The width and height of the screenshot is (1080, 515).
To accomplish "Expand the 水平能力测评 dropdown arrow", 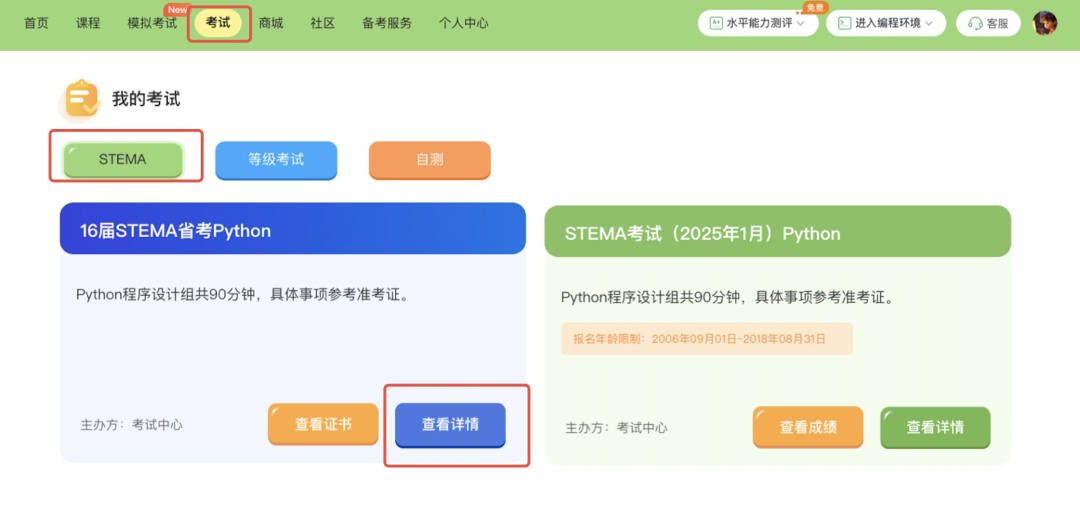I will [800, 23].
